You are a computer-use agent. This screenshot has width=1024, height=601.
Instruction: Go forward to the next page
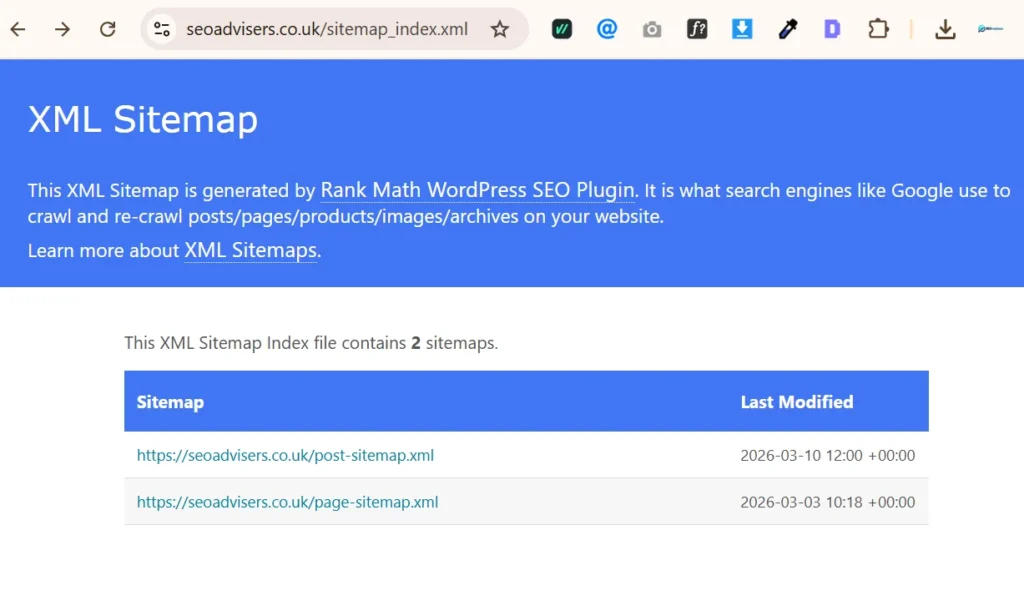(62, 29)
